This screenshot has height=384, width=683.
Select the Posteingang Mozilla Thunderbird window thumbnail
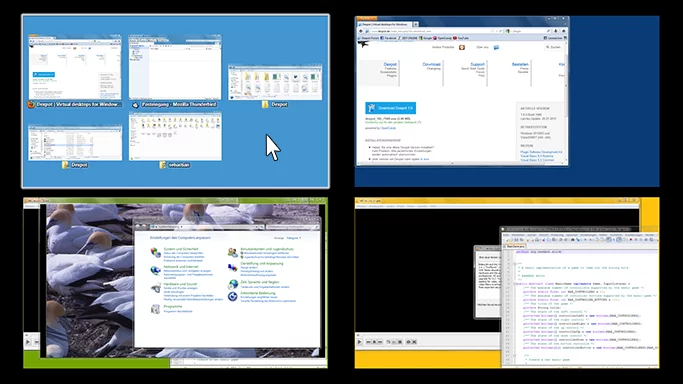tap(175, 67)
